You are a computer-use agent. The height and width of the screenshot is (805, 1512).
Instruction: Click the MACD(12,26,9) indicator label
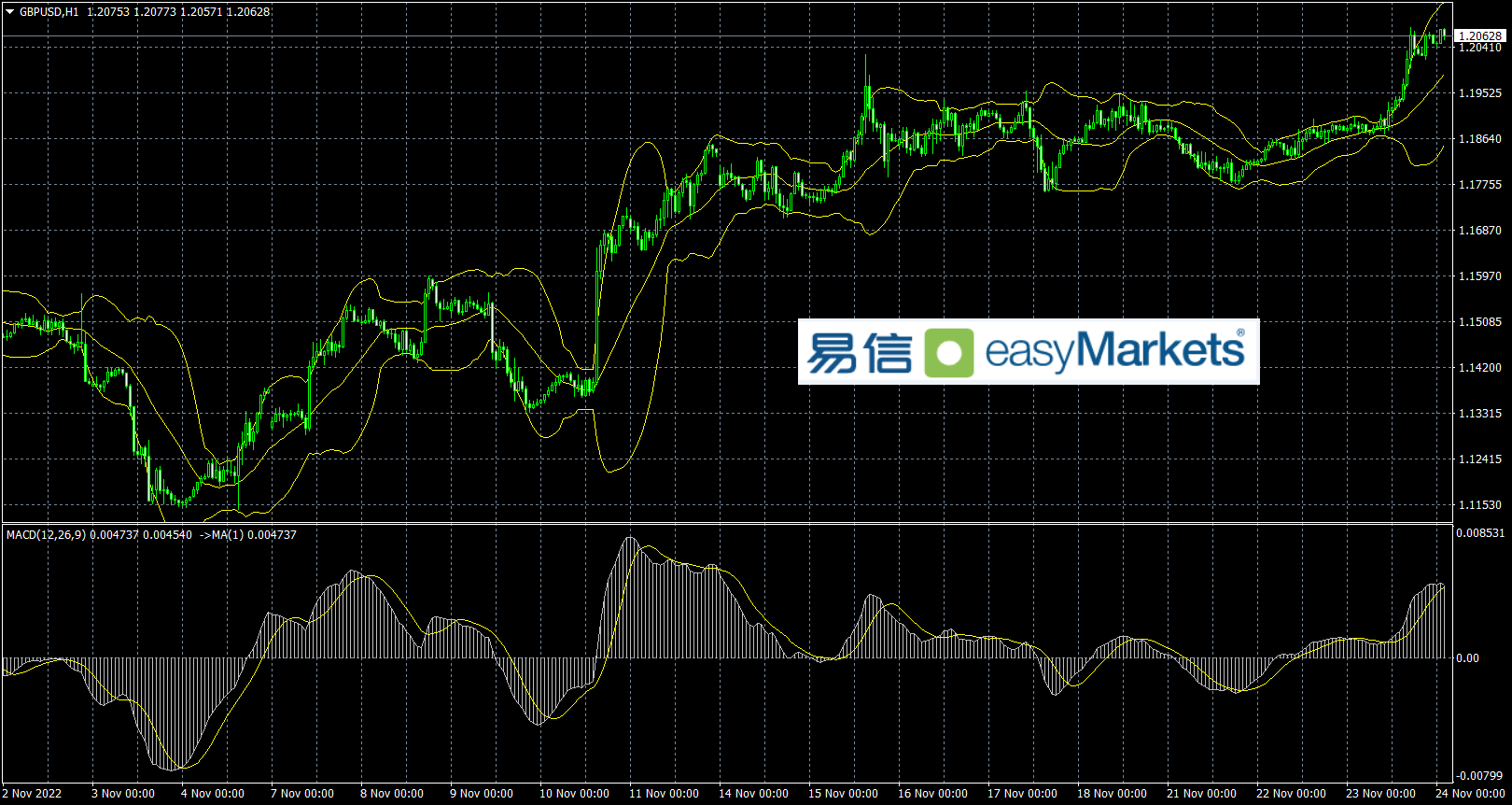(46, 535)
